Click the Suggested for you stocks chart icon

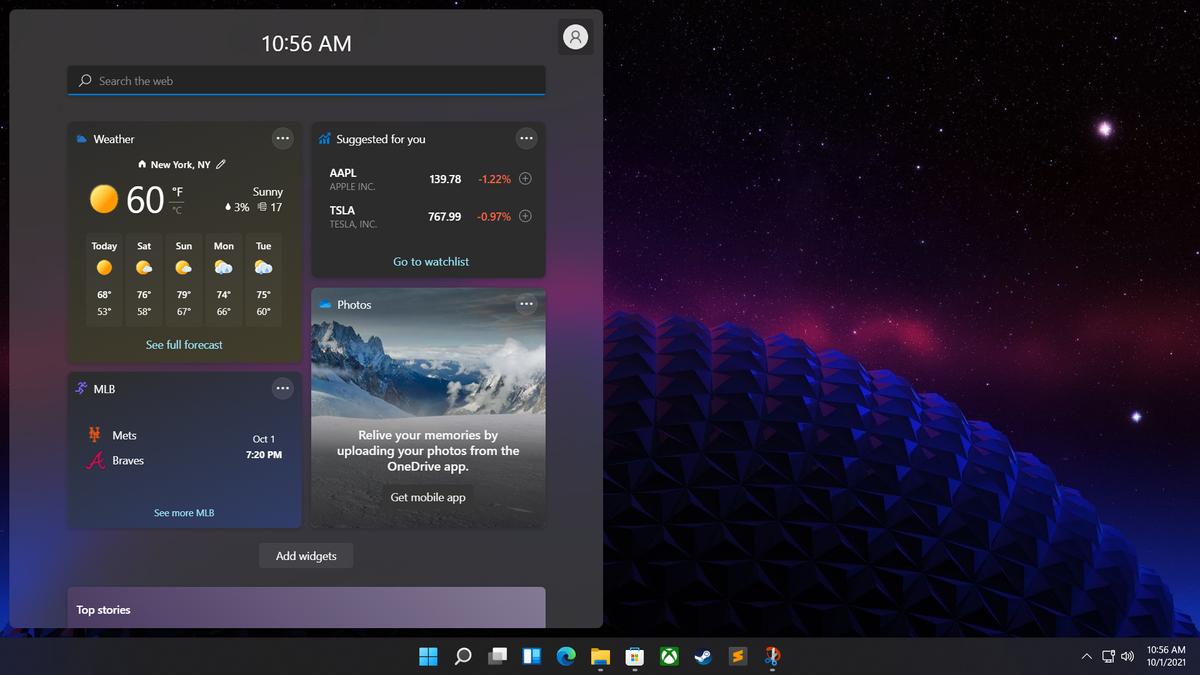pos(322,138)
